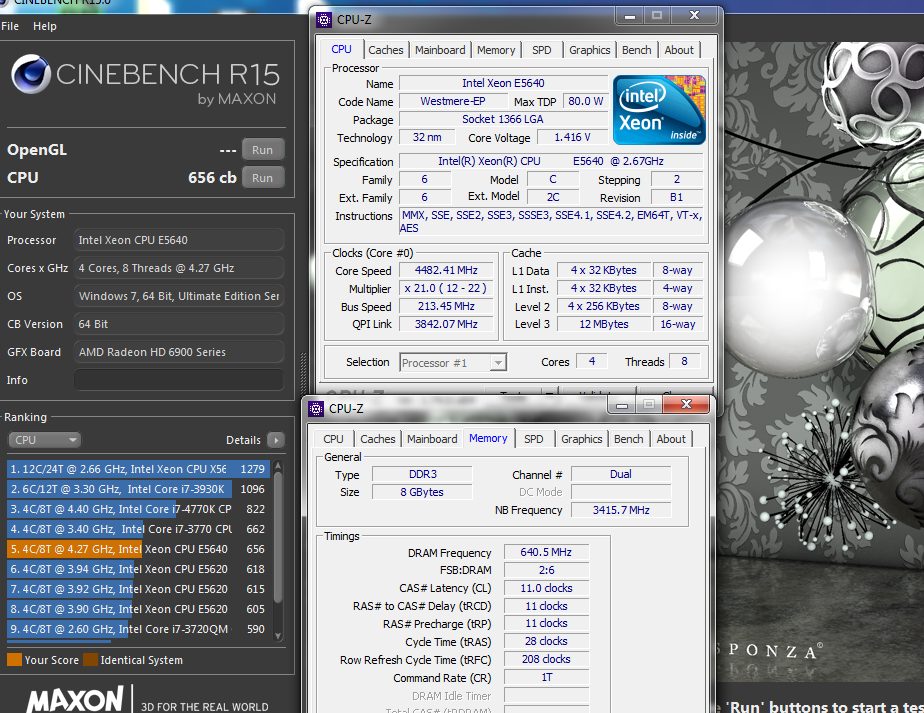
Task: Switch to Memory tab in upper CPU-Z window
Action: [496, 50]
